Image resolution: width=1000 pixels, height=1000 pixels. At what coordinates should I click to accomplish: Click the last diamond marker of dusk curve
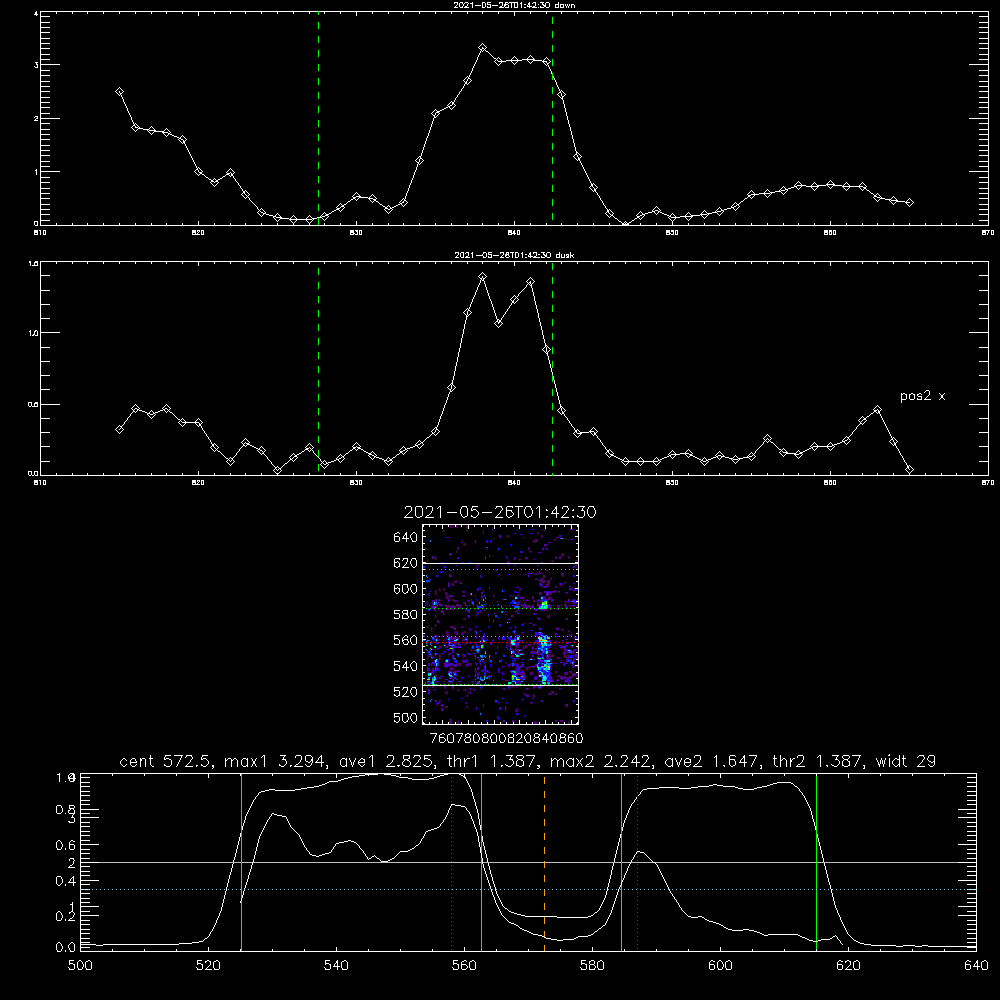pos(909,470)
